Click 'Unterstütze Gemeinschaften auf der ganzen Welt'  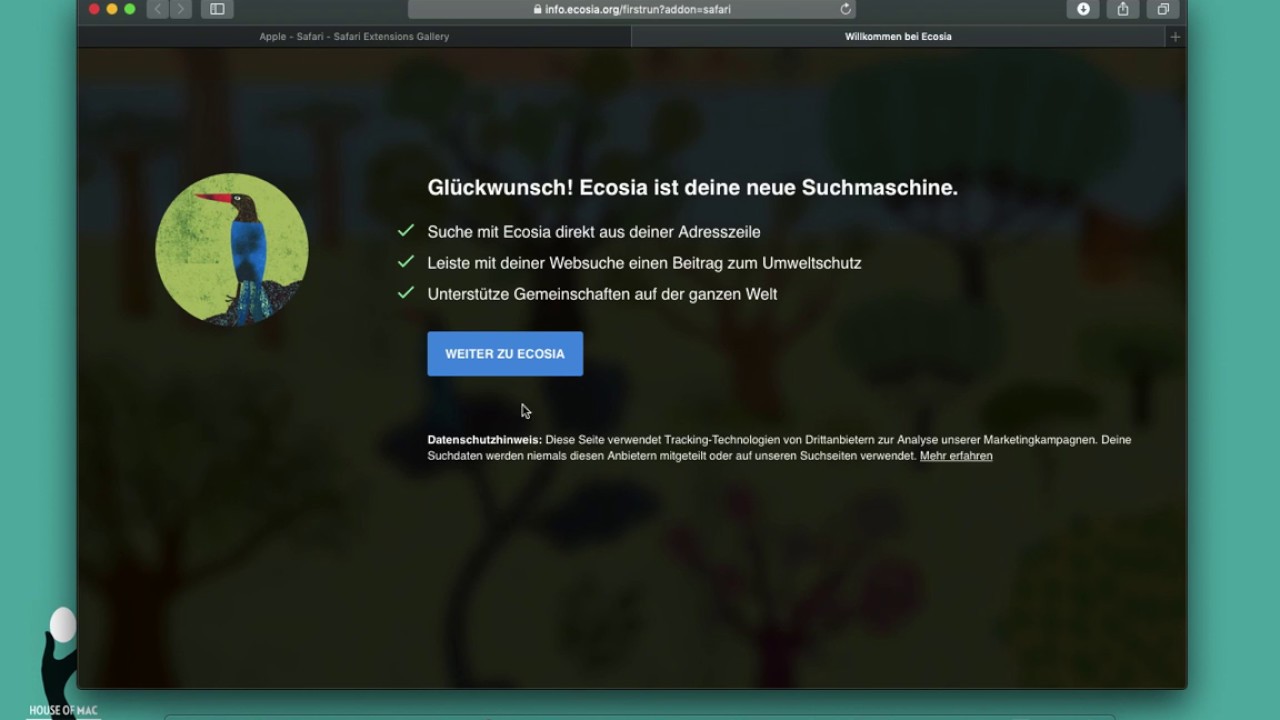(602, 294)
